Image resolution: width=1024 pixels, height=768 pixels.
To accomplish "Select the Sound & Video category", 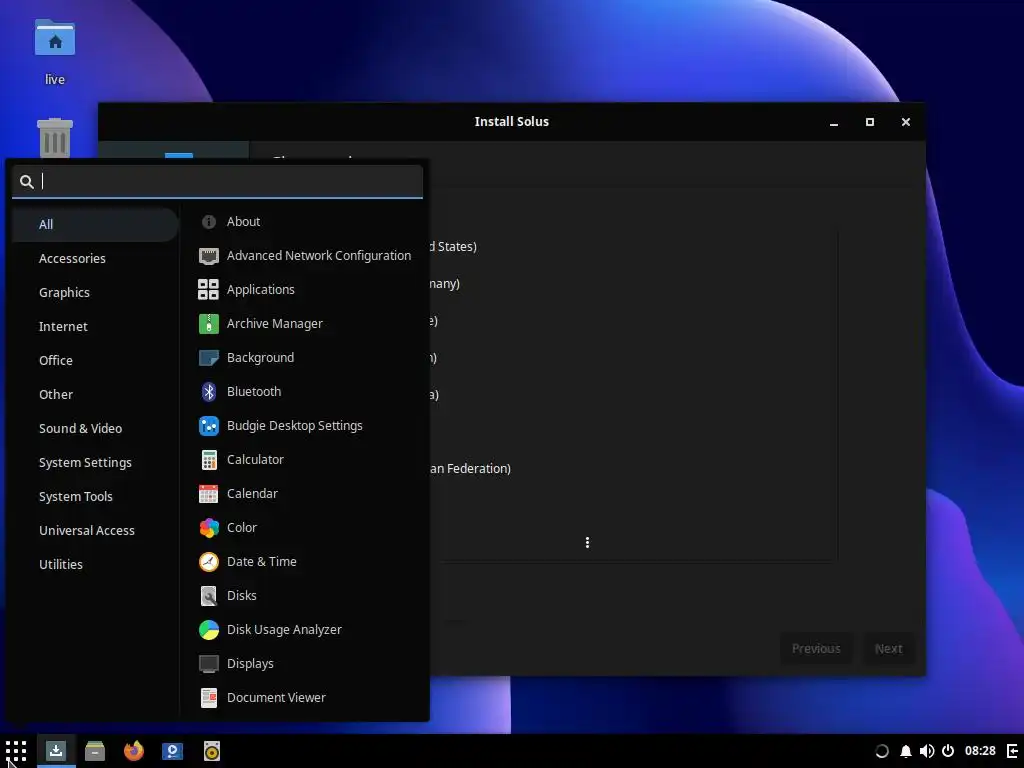I will [95, 428].
